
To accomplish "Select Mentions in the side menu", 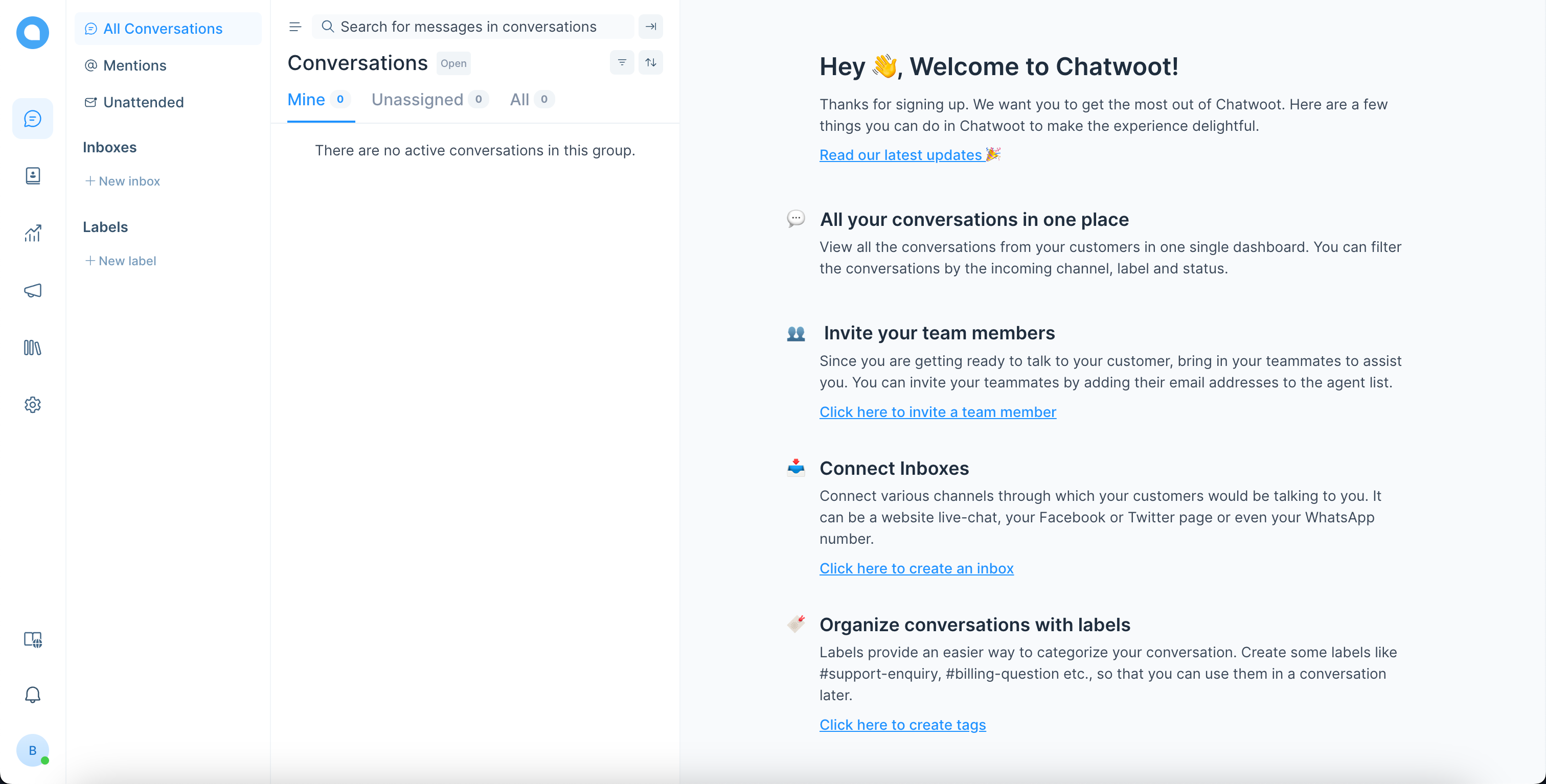I will [x=134, y=65].
